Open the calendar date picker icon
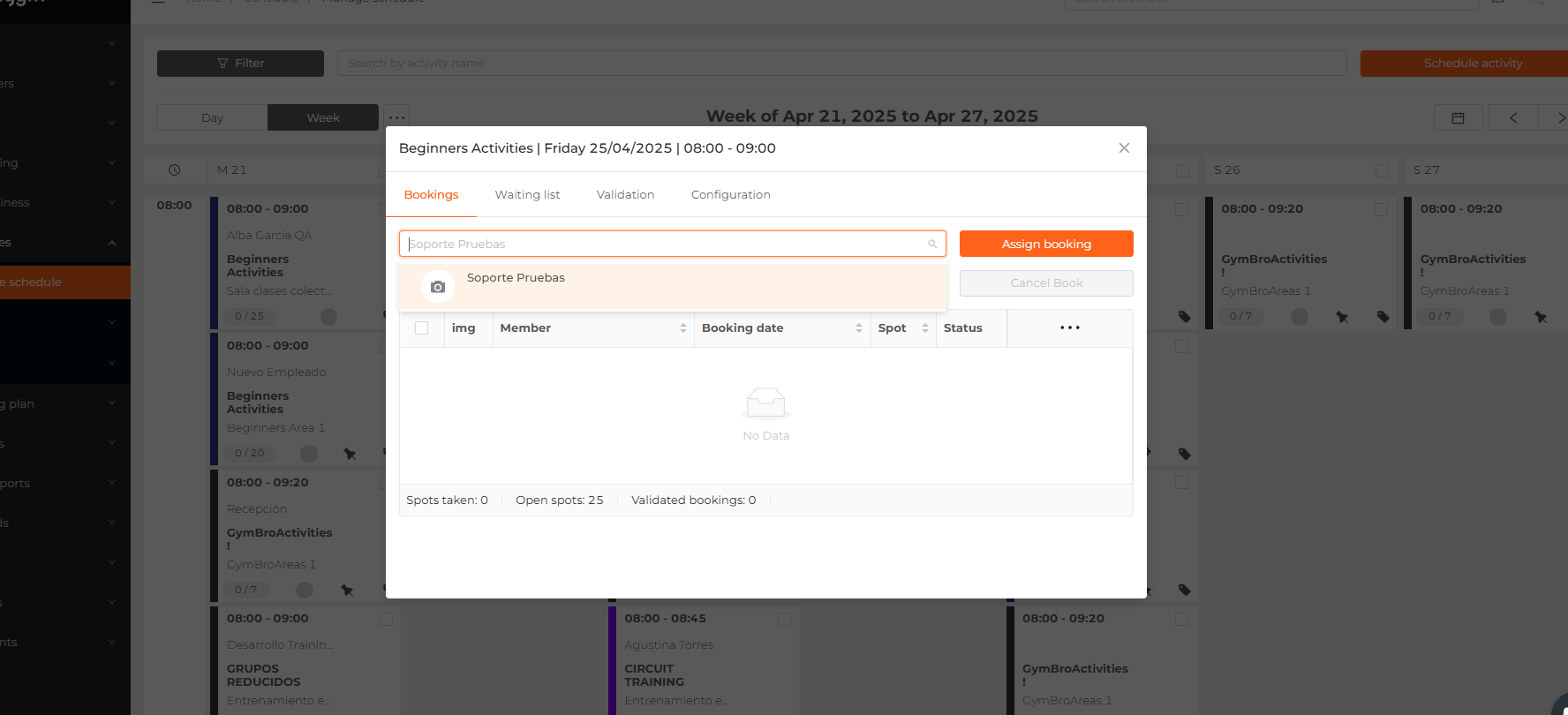Screen dimensions: 1568x715 (x=1458, y=117)
